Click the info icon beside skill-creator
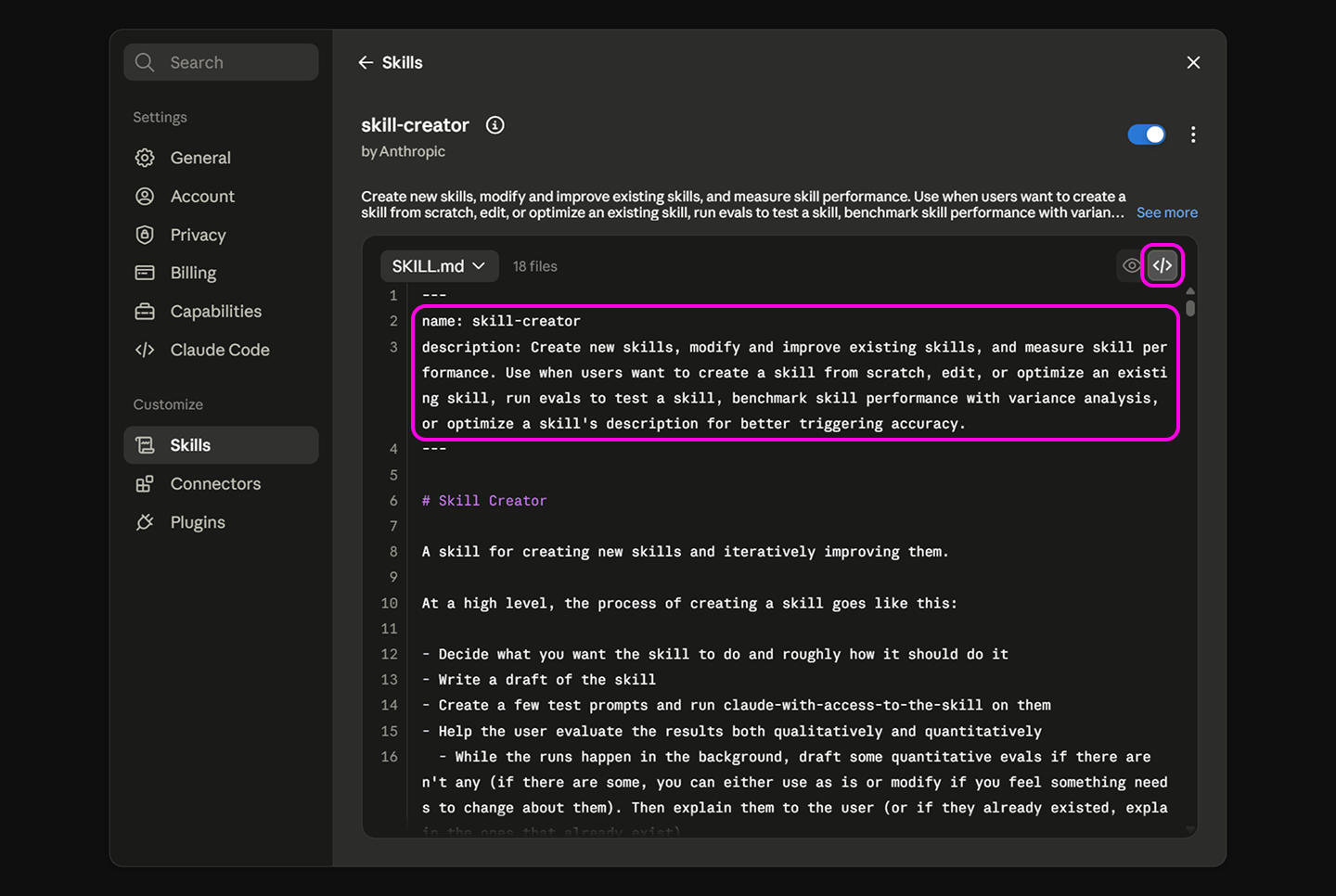This screenshot has height=896, width=1336. (495, 125)
